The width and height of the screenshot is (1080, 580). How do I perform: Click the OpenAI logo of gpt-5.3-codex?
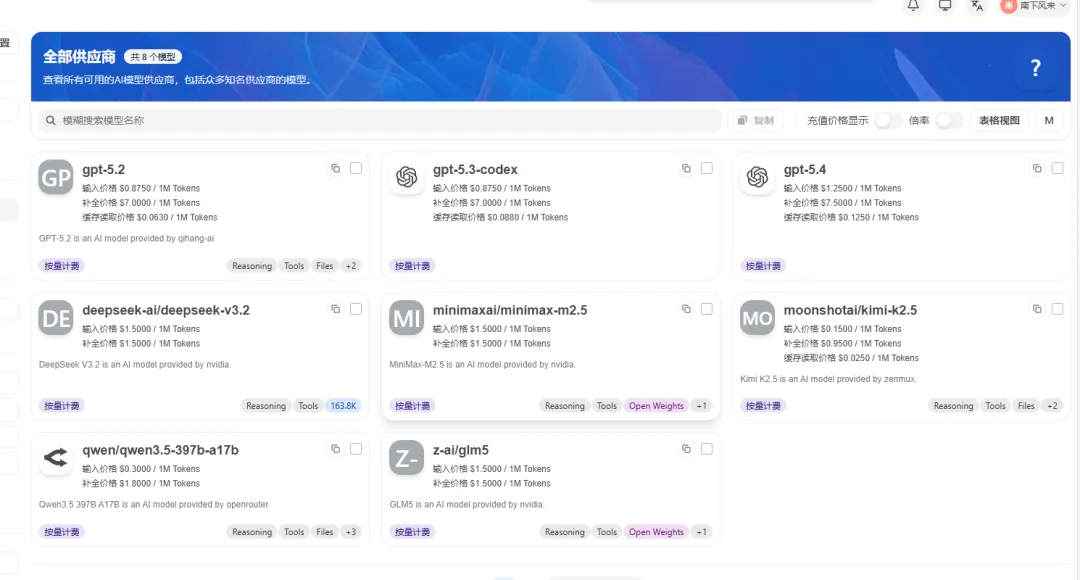(406, 177)
